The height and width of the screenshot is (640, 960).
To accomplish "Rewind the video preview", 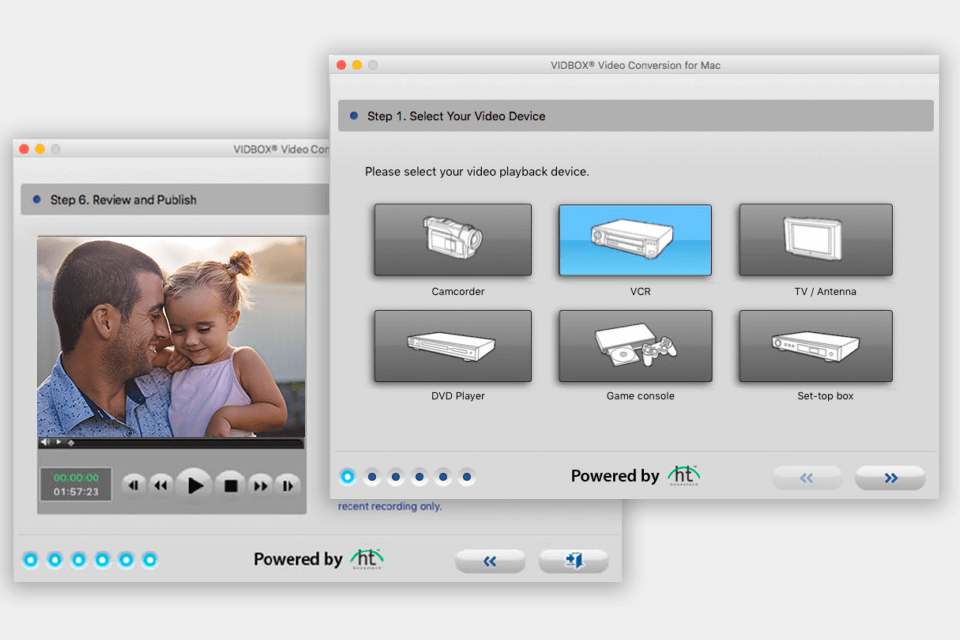I will pyautogui.click(x=160, y=486).
